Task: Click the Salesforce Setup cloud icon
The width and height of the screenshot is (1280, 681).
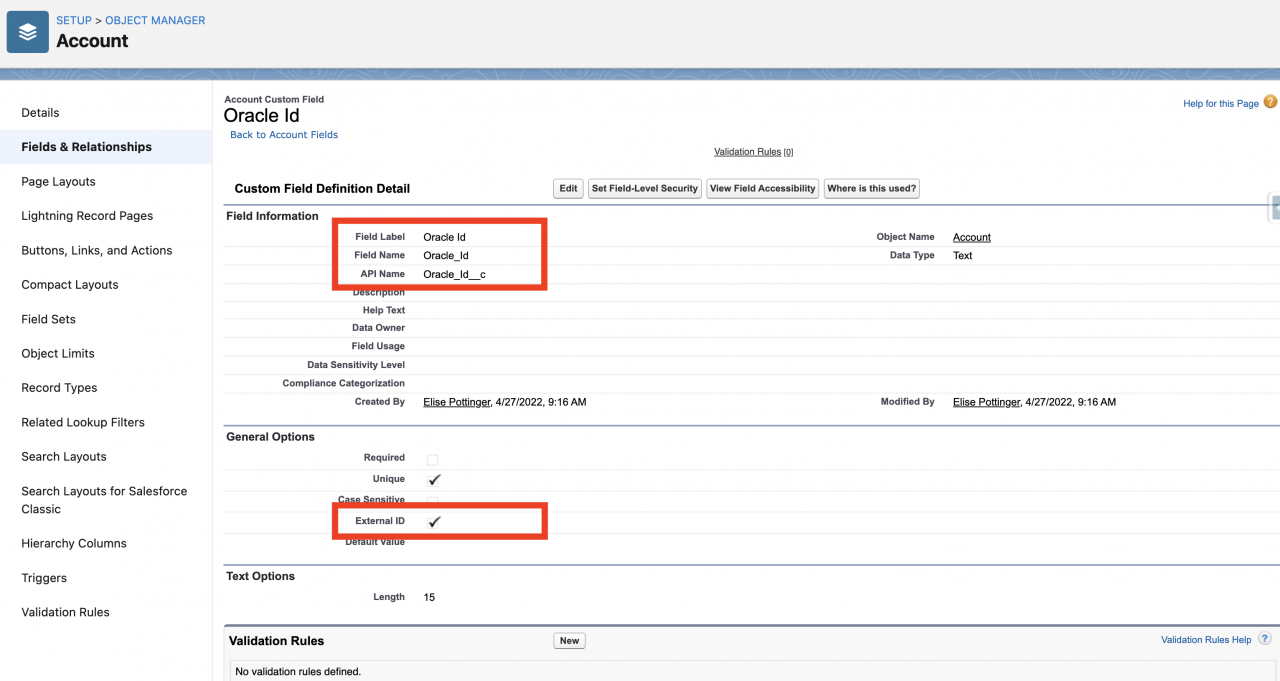Action: (26, 31)
